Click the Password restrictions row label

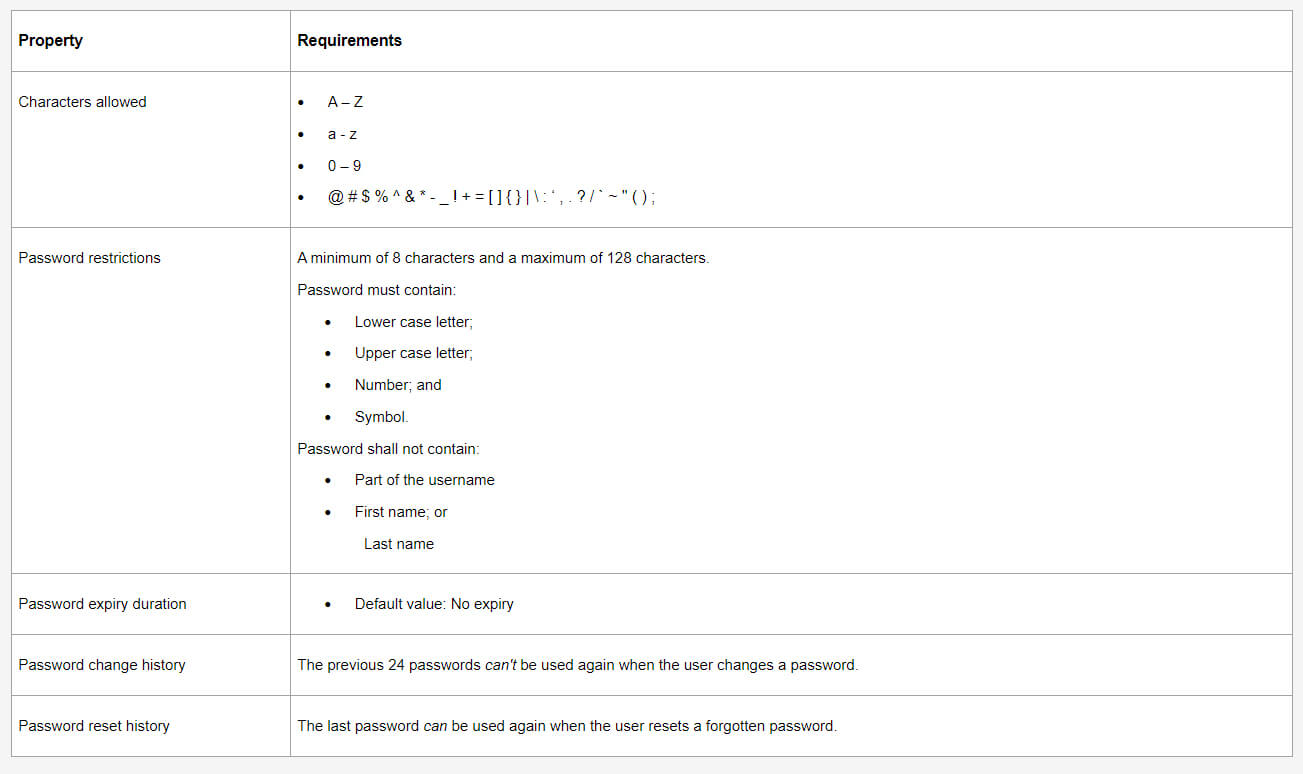(89, 258)
